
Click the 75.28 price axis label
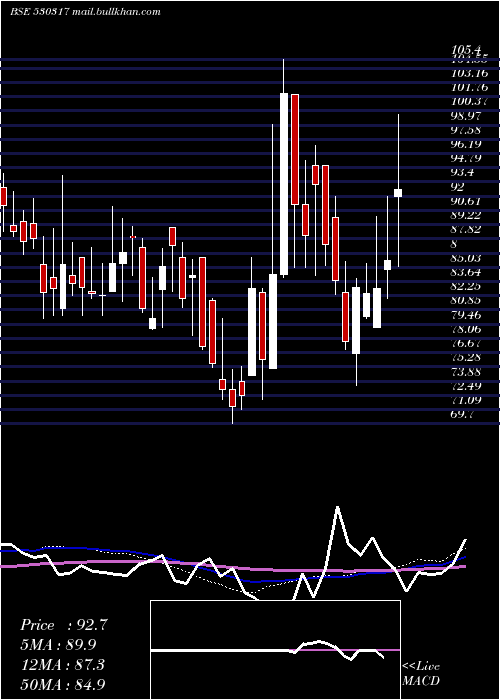point(466,358)
